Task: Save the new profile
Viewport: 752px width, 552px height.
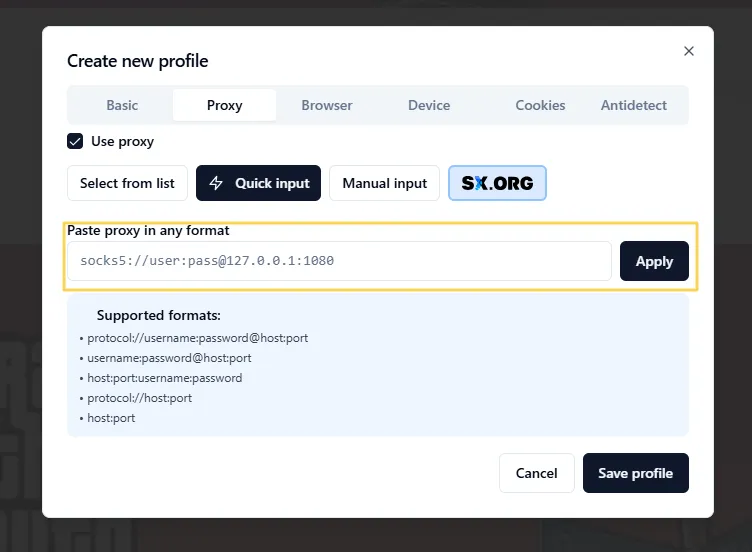Action: [635, 473]
